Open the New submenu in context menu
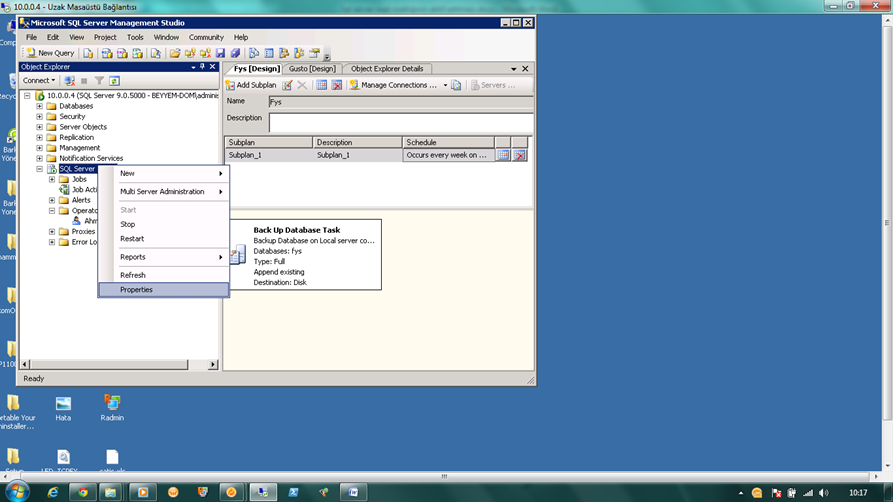This screenshot has height=502, width=893. click(x=164, y=173)
